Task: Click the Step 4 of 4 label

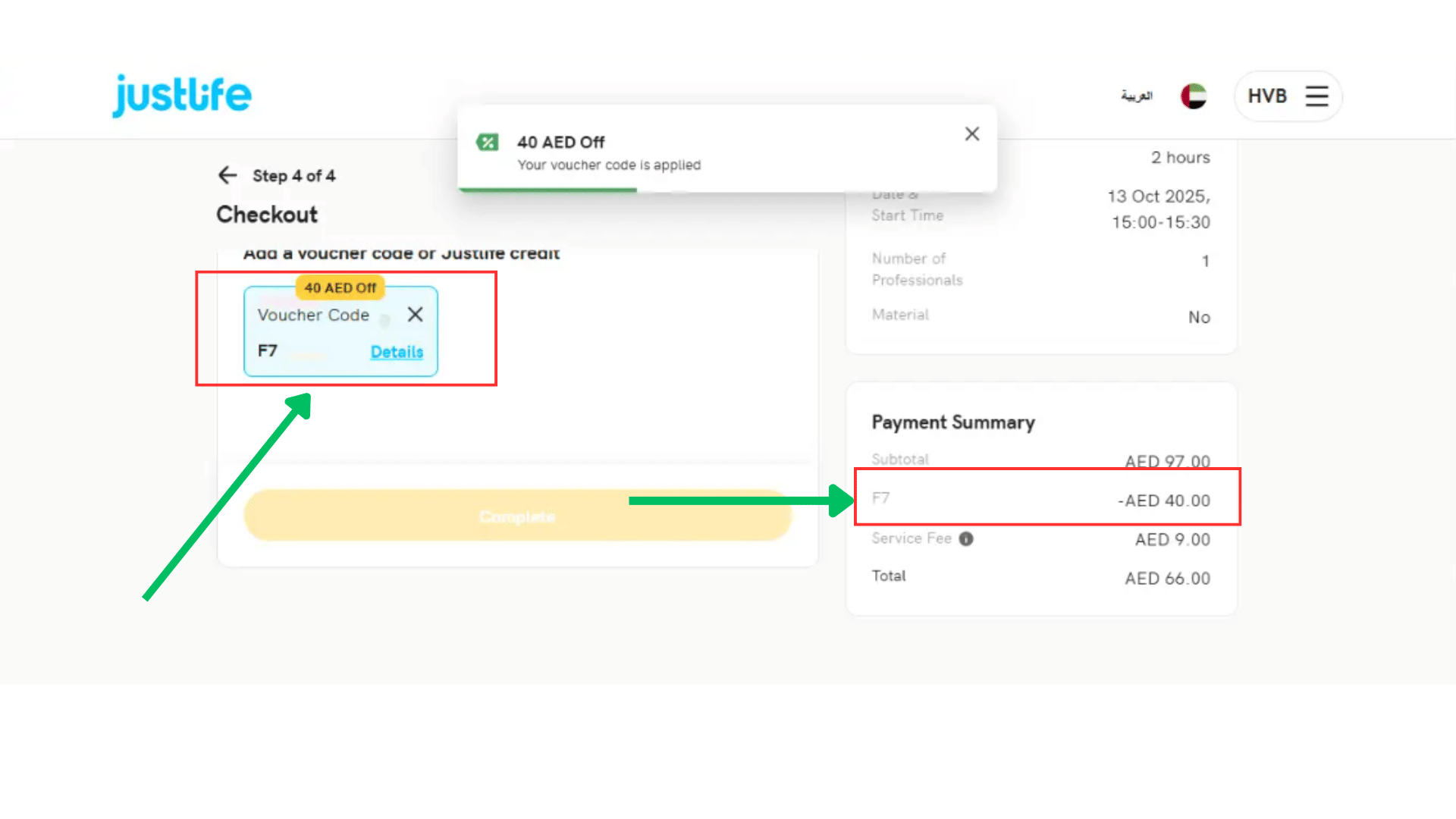Action: [293, 176]
